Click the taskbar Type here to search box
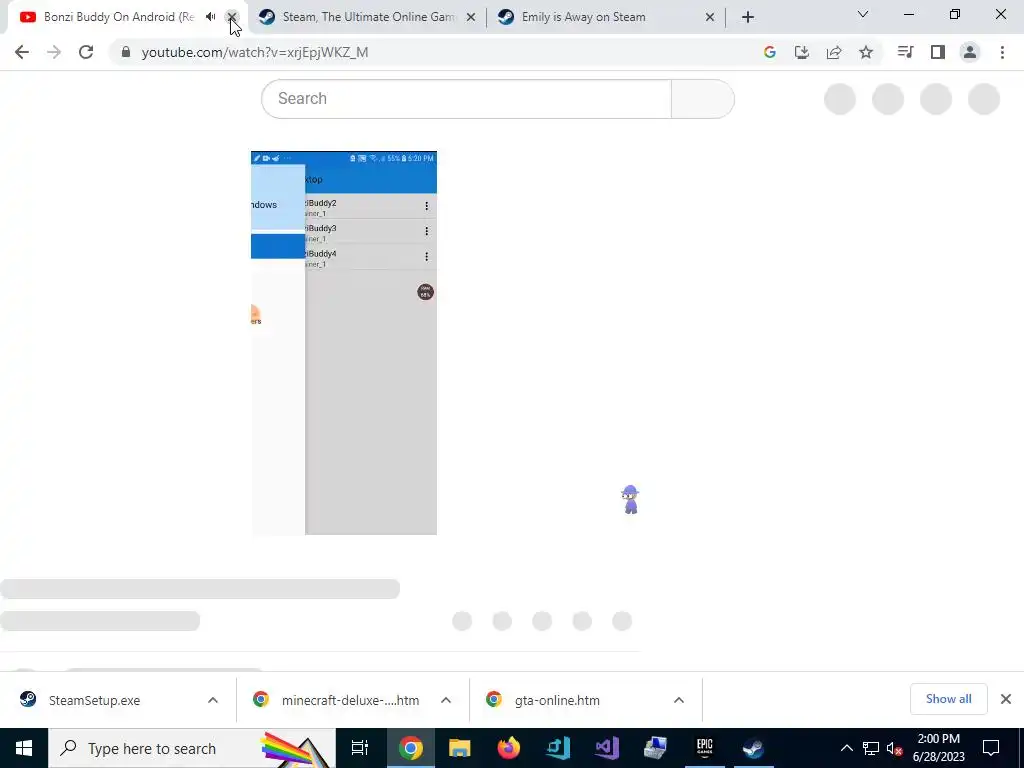The width and height of the screenshot is (1024, 768). click(191, 748)
